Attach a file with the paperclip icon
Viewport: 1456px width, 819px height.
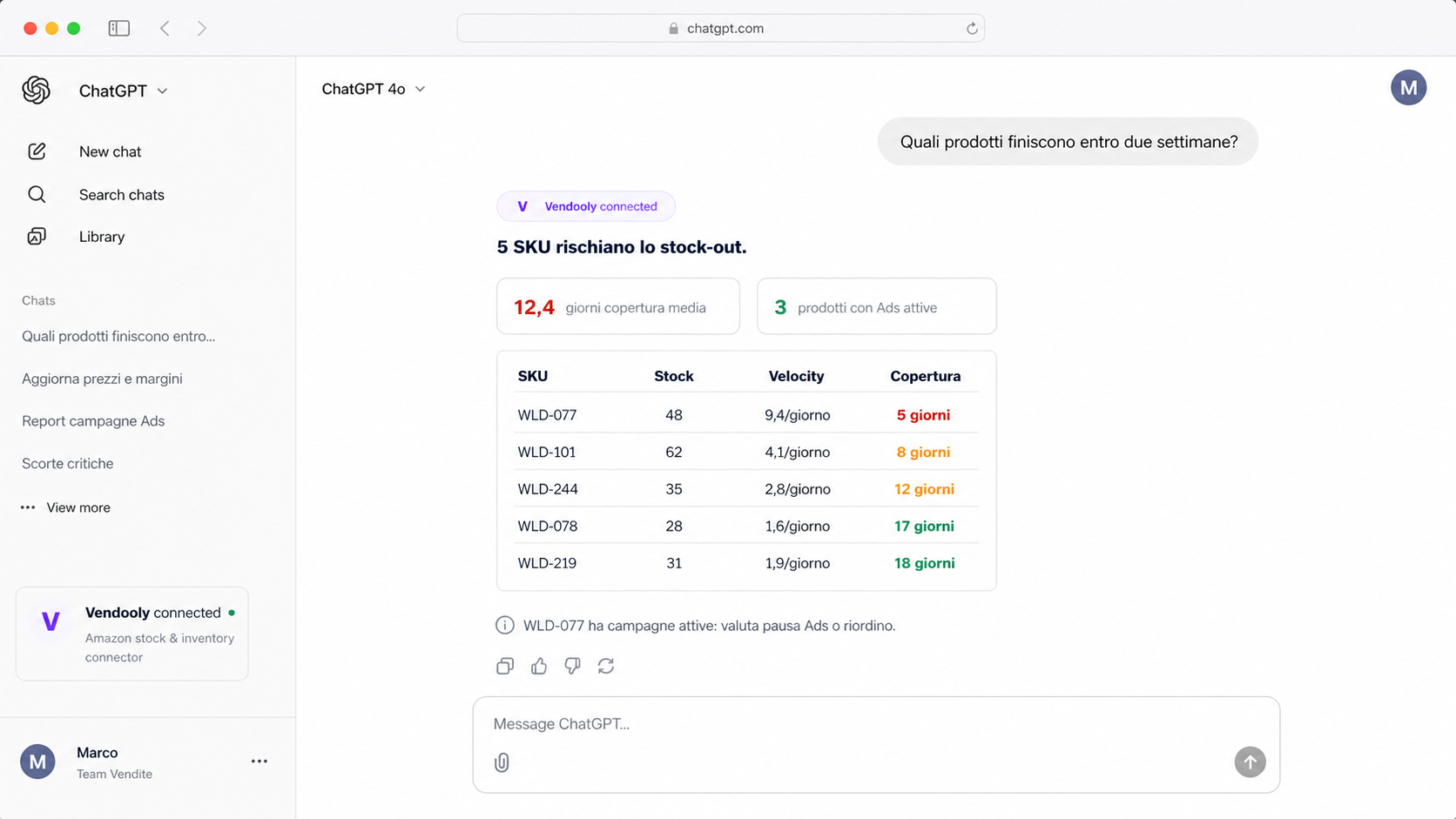point(502,762)
